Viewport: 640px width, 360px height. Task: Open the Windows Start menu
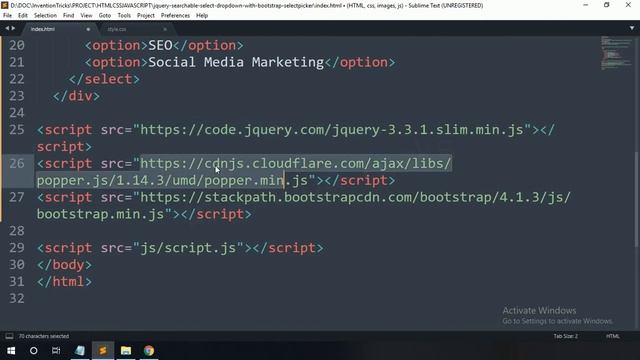11,351
